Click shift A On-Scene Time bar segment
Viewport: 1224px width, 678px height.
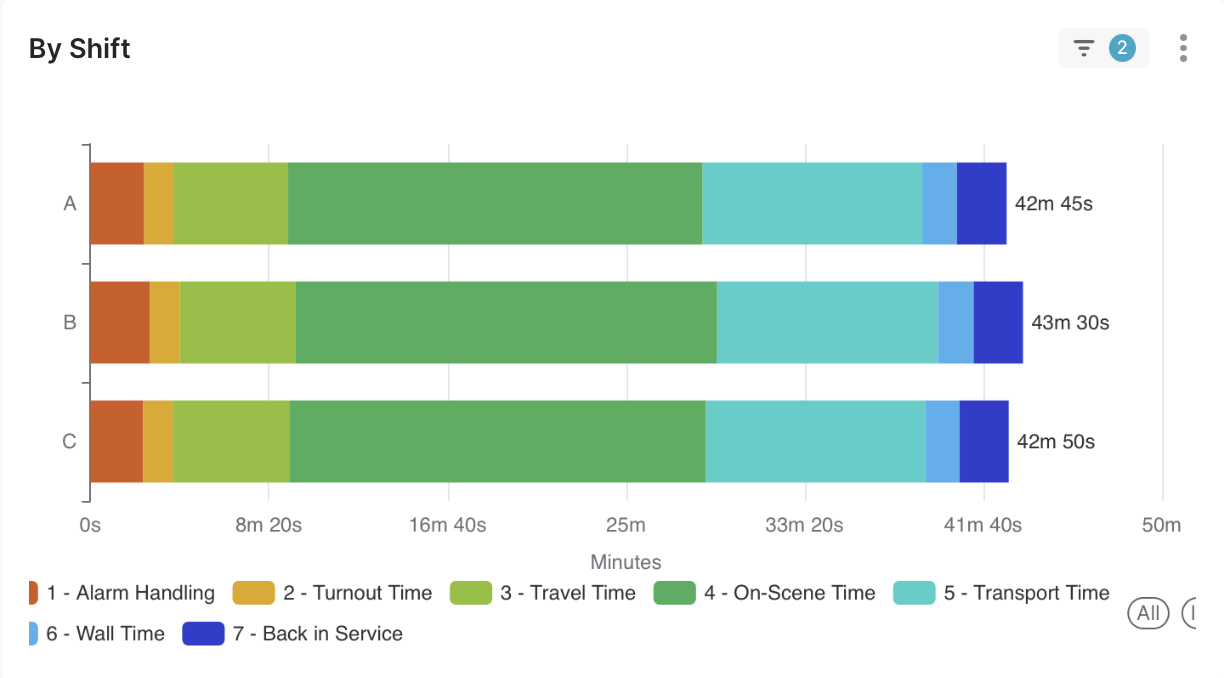click(x=495, y=203)
